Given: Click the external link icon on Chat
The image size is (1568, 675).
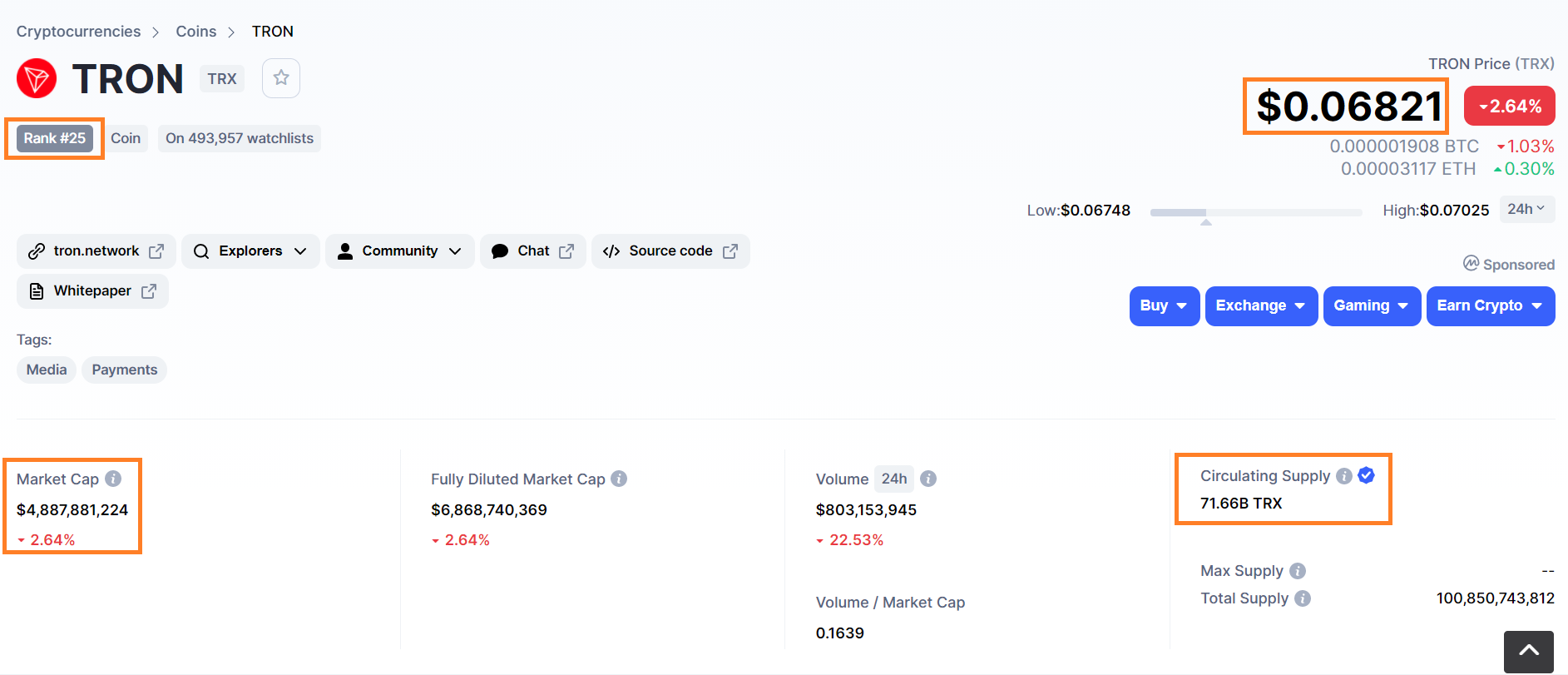Looking at the screenshot, I should (x=566, y=251).
